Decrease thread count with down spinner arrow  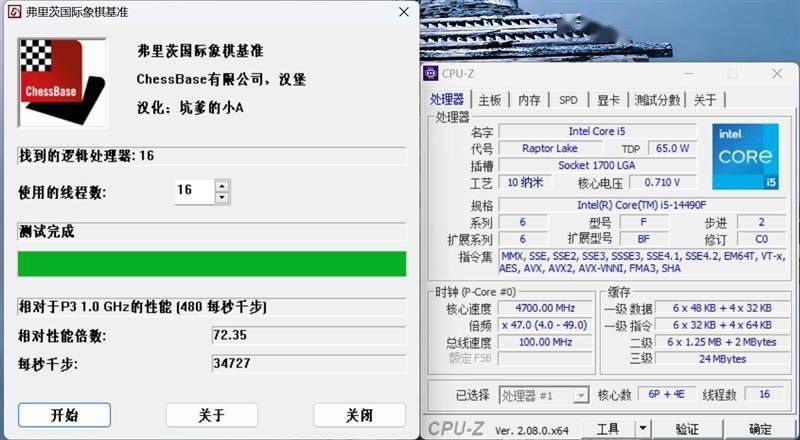222,198
